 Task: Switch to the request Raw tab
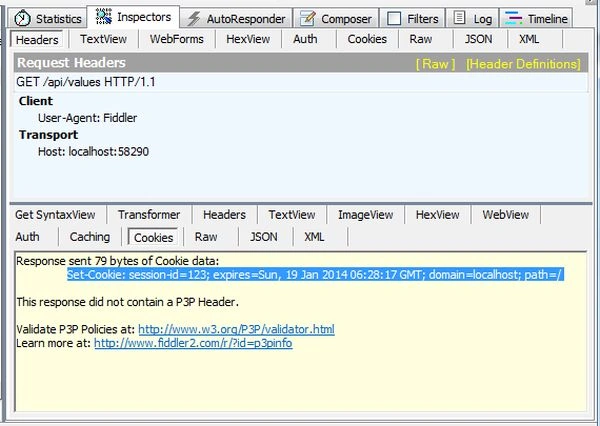click(421, 39)
